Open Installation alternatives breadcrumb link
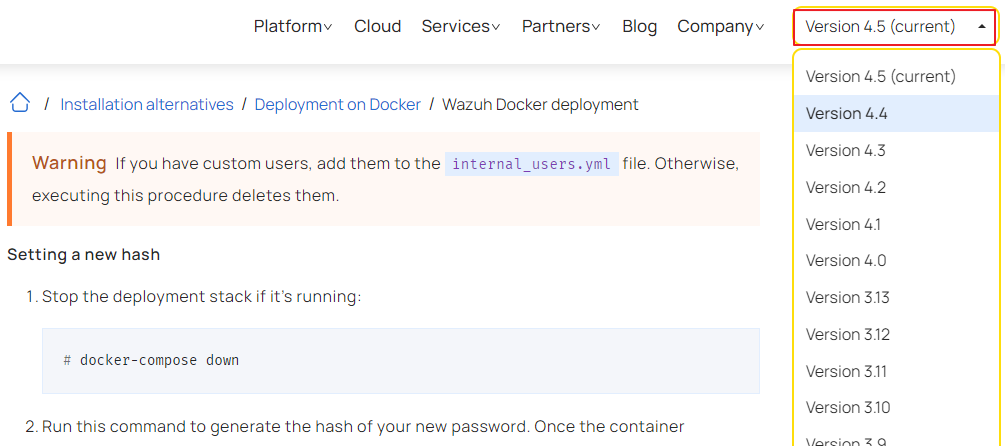 click(147, 105)
